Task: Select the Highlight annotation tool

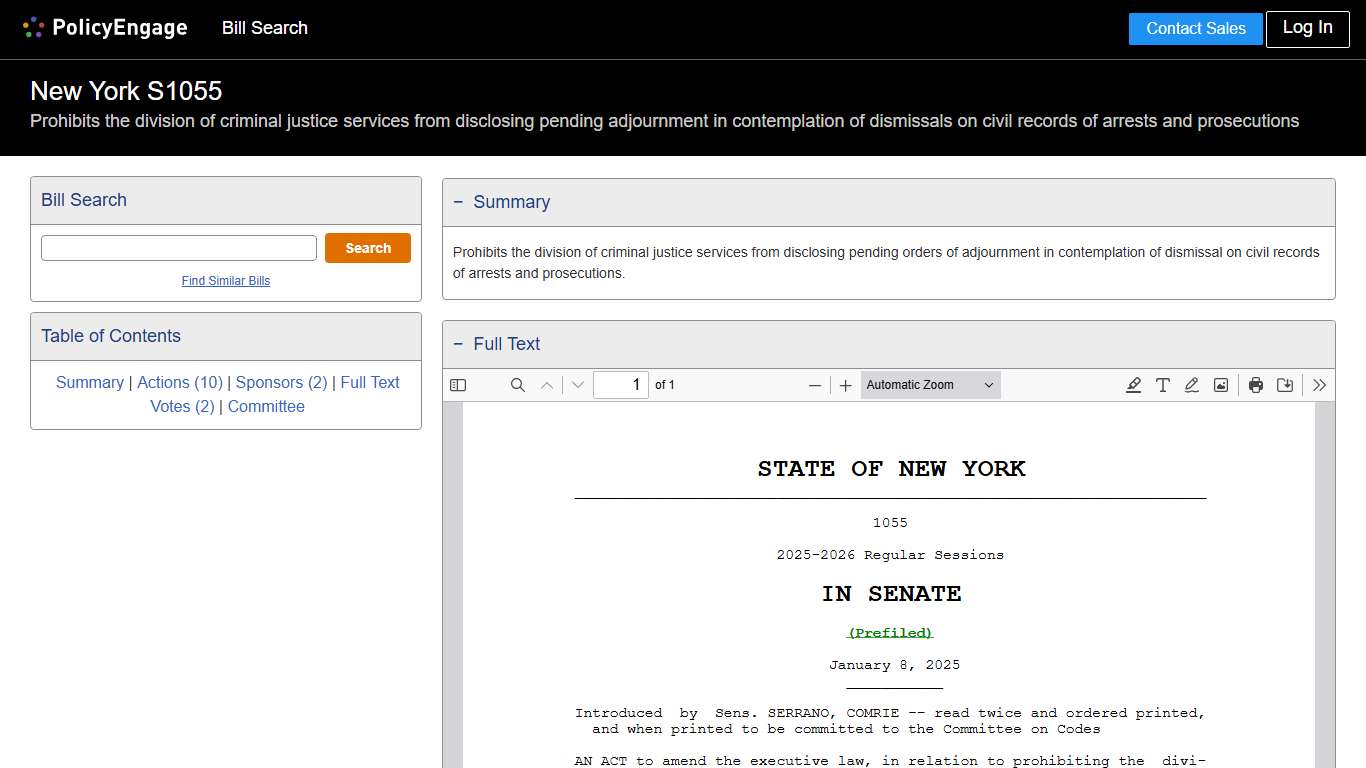Action: [1133, 385]
